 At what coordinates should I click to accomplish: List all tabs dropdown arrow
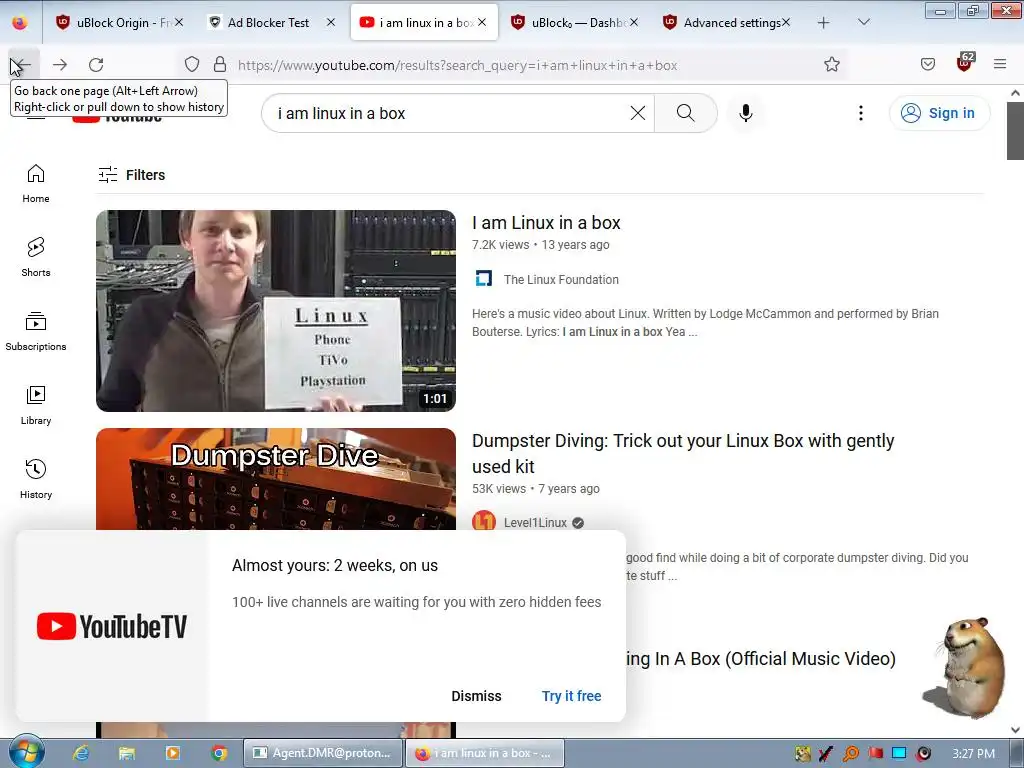(x=863, y=23)
